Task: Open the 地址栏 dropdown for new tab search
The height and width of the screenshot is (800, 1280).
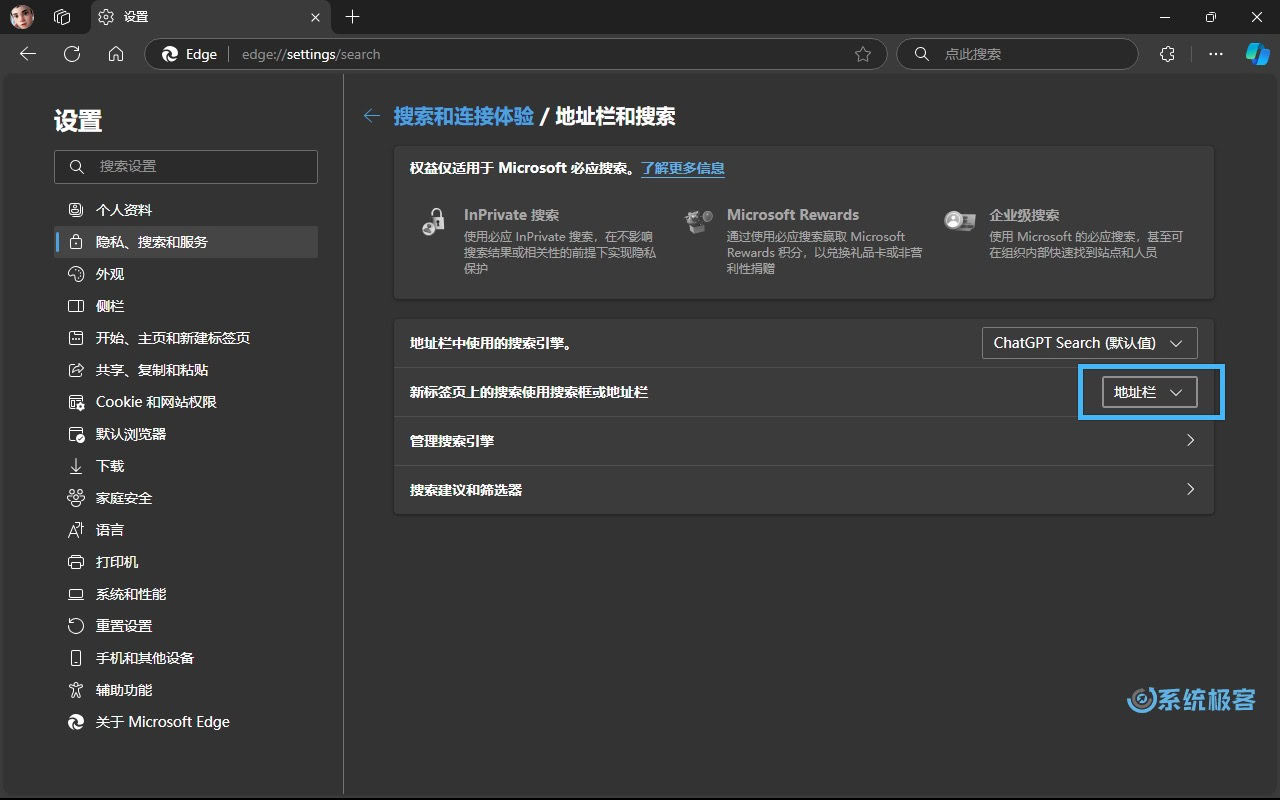Action: [x=1149, y=392]
